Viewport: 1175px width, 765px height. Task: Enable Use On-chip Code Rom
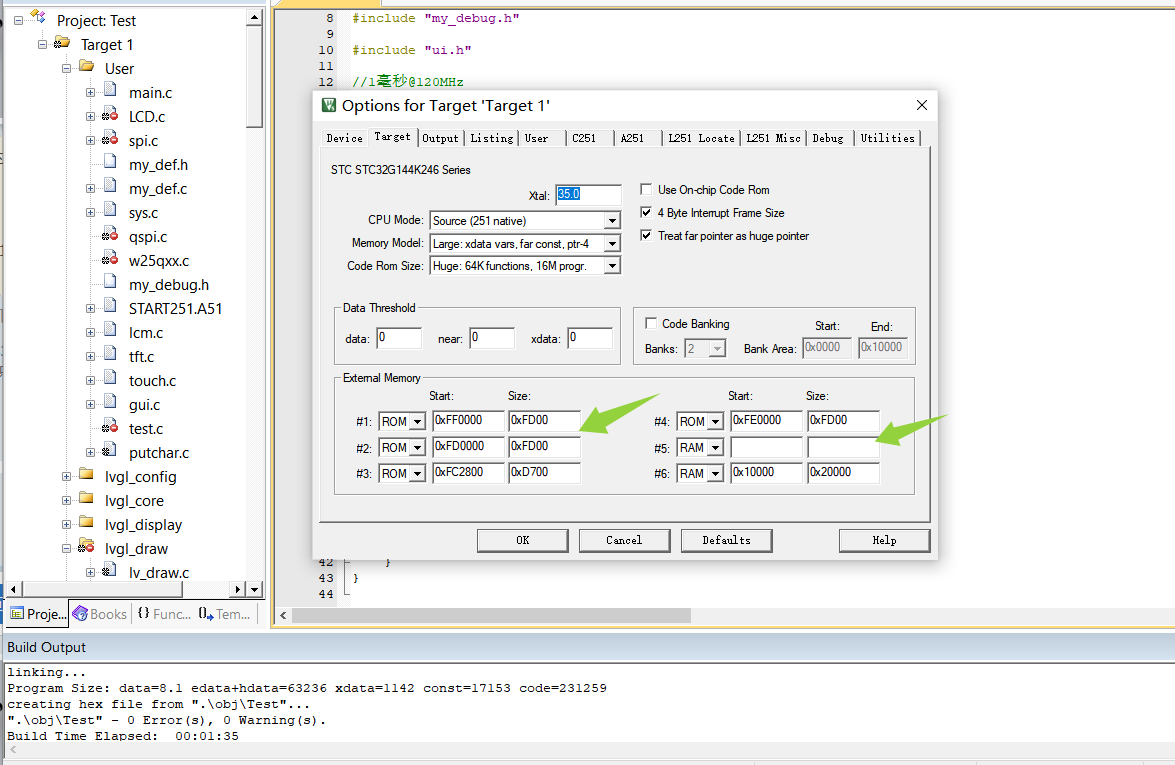[647, 190]
